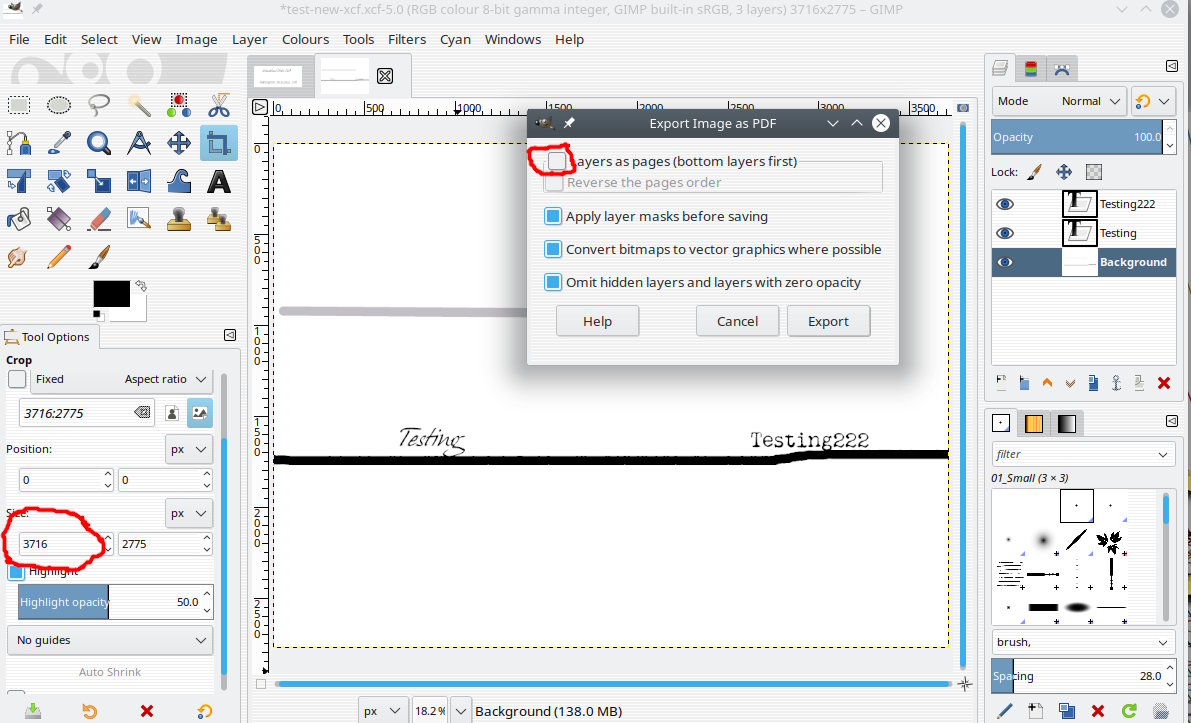Adjust the Highlight opacity slider
The width and height of the screenshot is (1191, 723).
pyautogui.click(x=109, y=602)
